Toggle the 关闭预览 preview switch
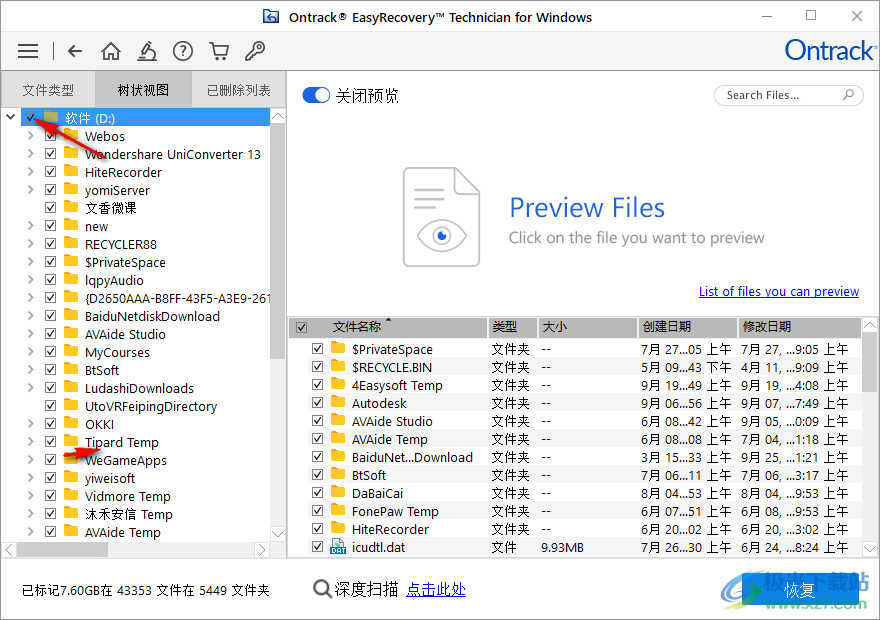Image resolution: width=880 pixels, height=620 pixels. coord(316,95)
